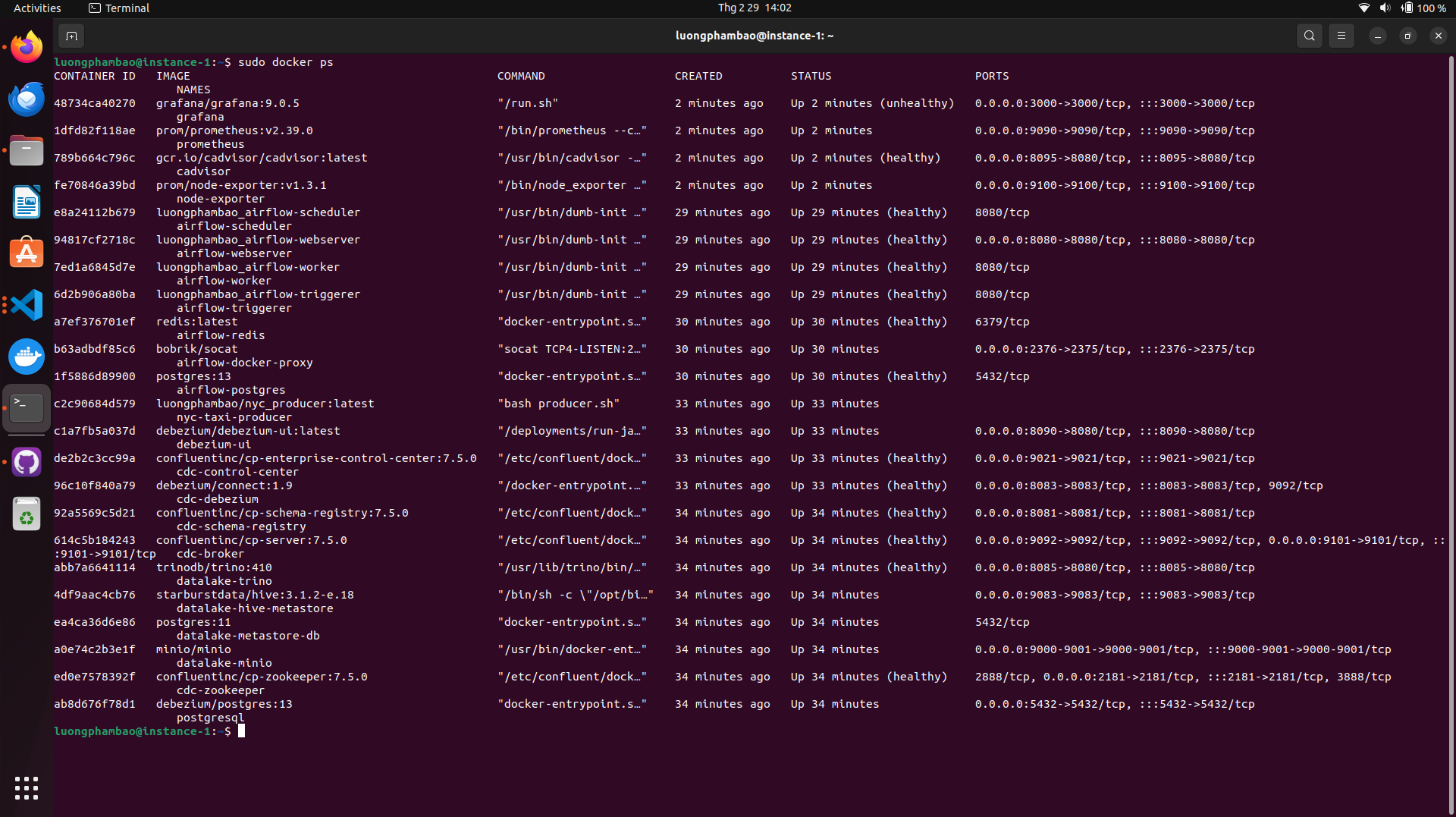This screenshot has height=817, width=1456.
Task: Click the airflow-triggerer container name
Action: pos(234,308)
